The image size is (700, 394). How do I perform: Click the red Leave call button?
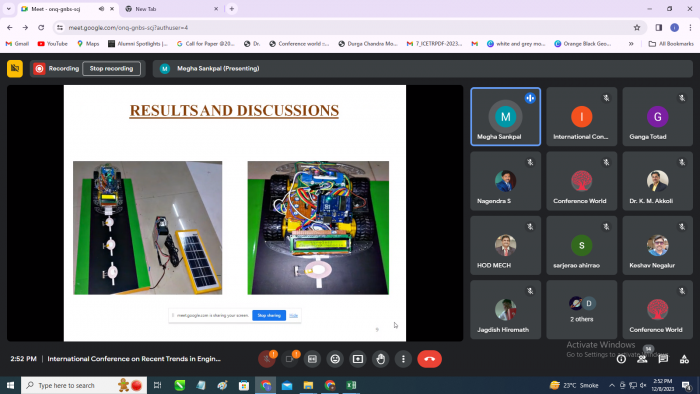[x=429, y=359]
